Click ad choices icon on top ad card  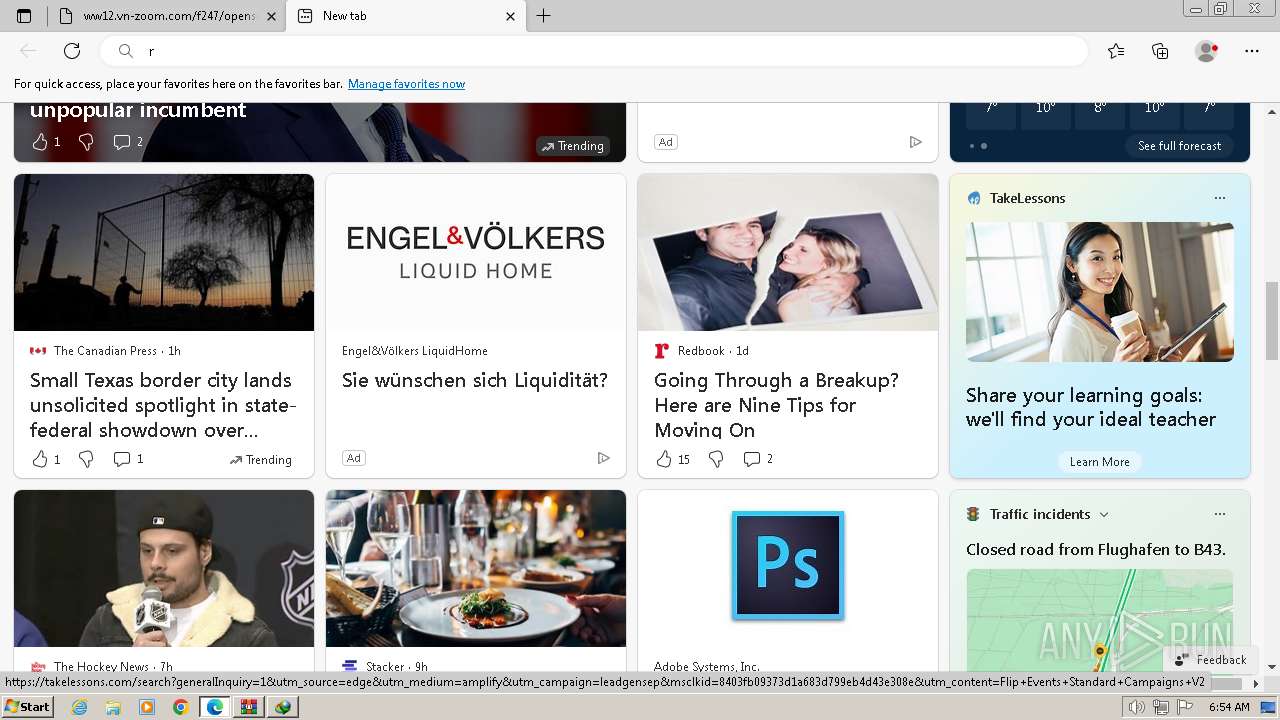click(915, 142)
